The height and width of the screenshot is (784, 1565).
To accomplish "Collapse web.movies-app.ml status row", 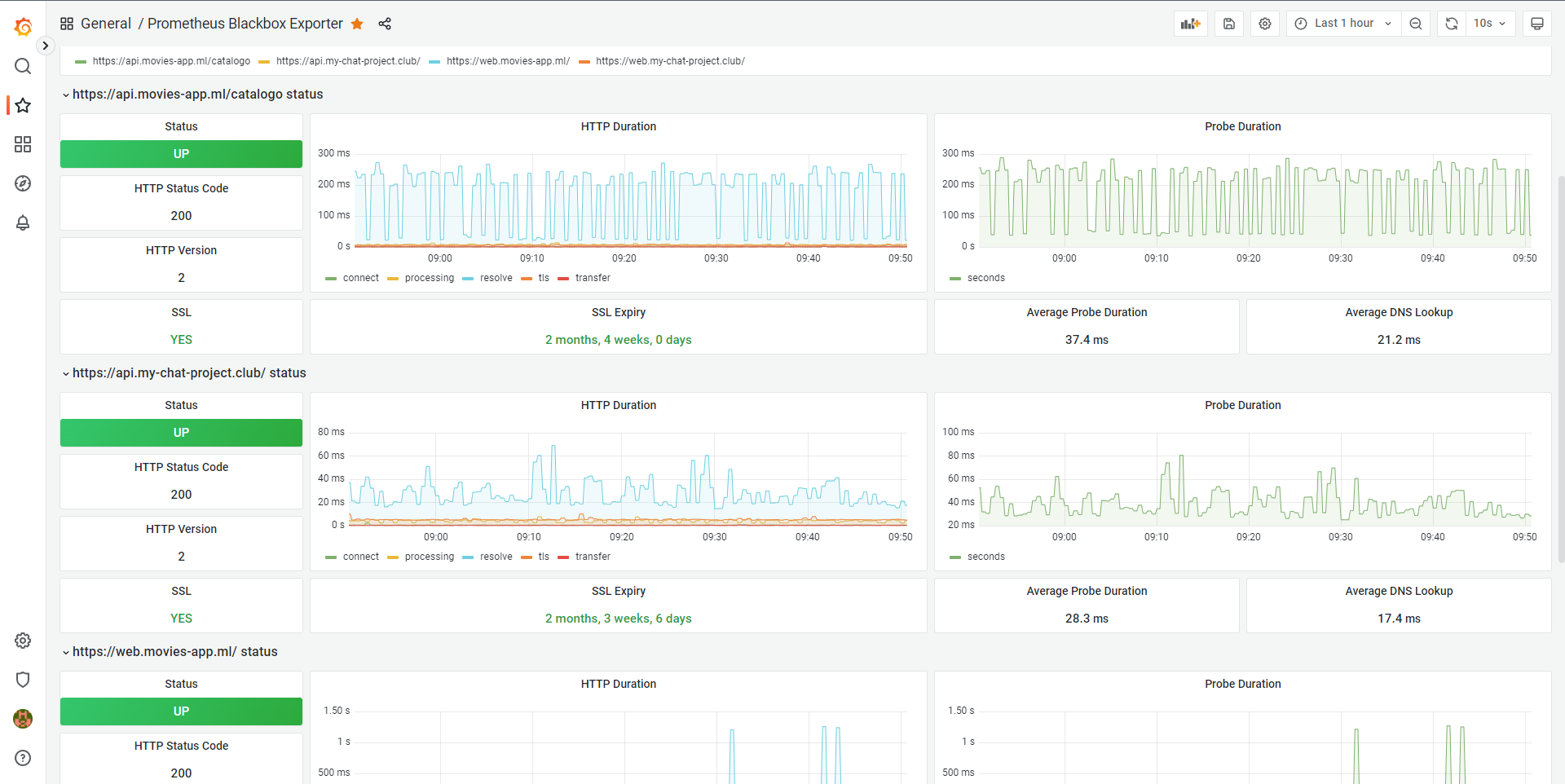I will click(170, 652).
